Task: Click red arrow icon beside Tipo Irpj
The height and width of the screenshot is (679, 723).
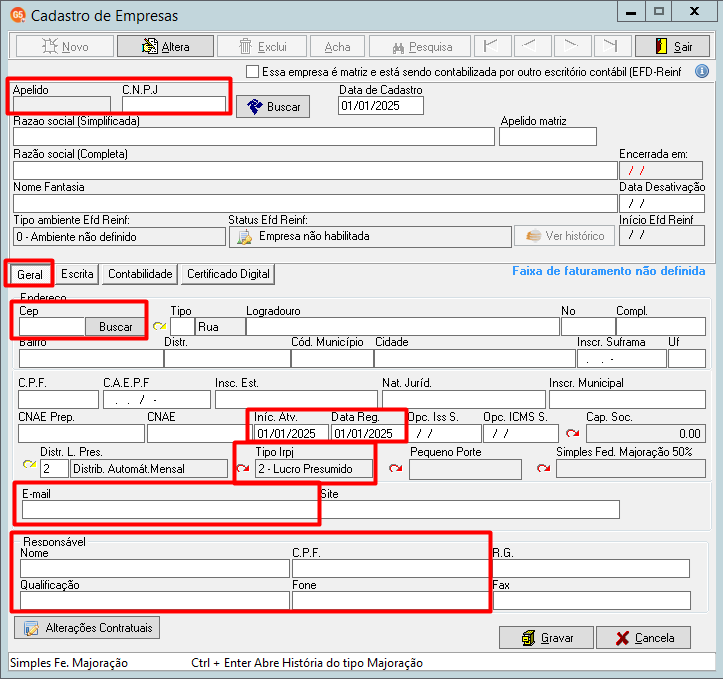Action: coord(243,468)
